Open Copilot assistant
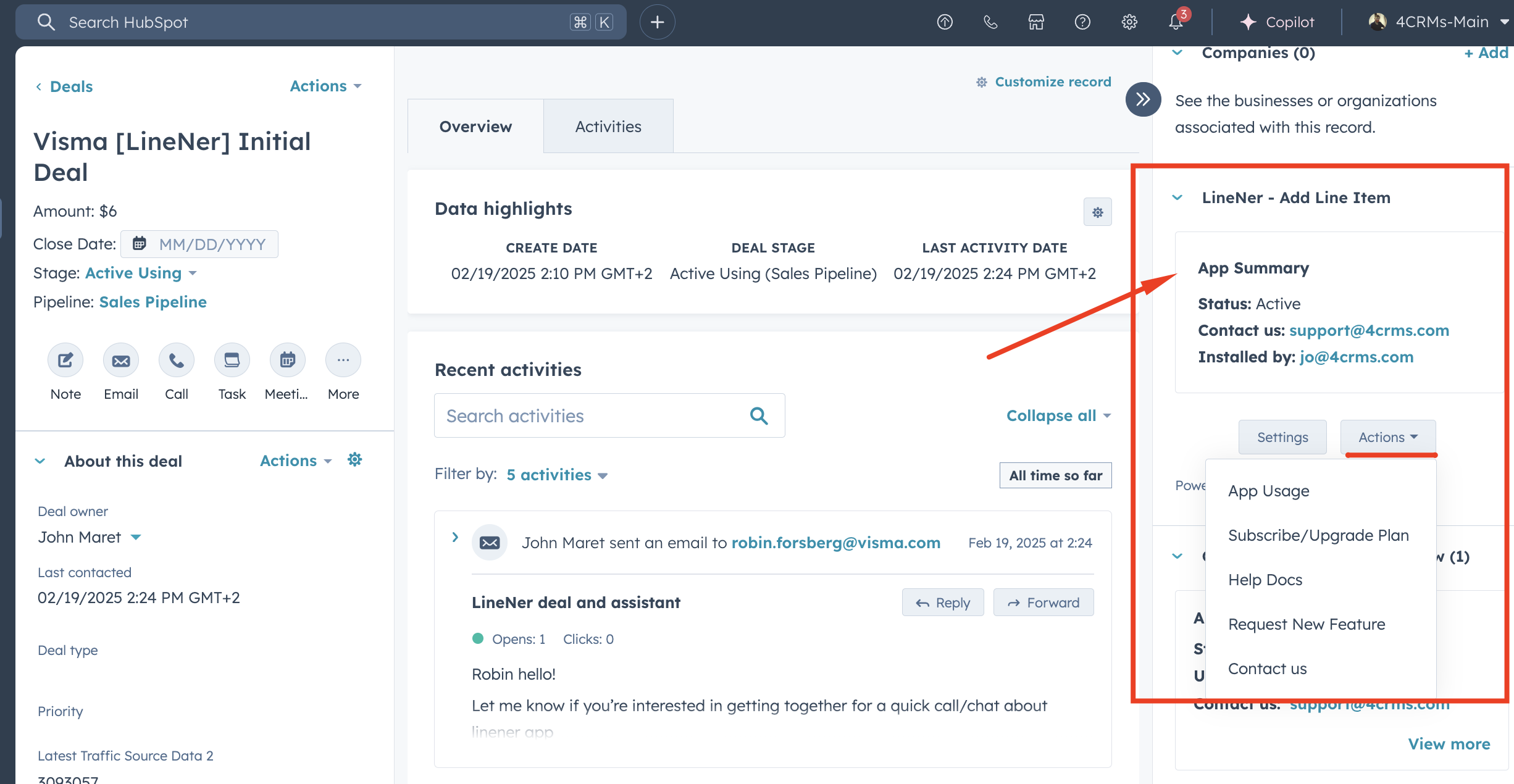This screenshot has height=784, width=1514. coord(1277,22)
